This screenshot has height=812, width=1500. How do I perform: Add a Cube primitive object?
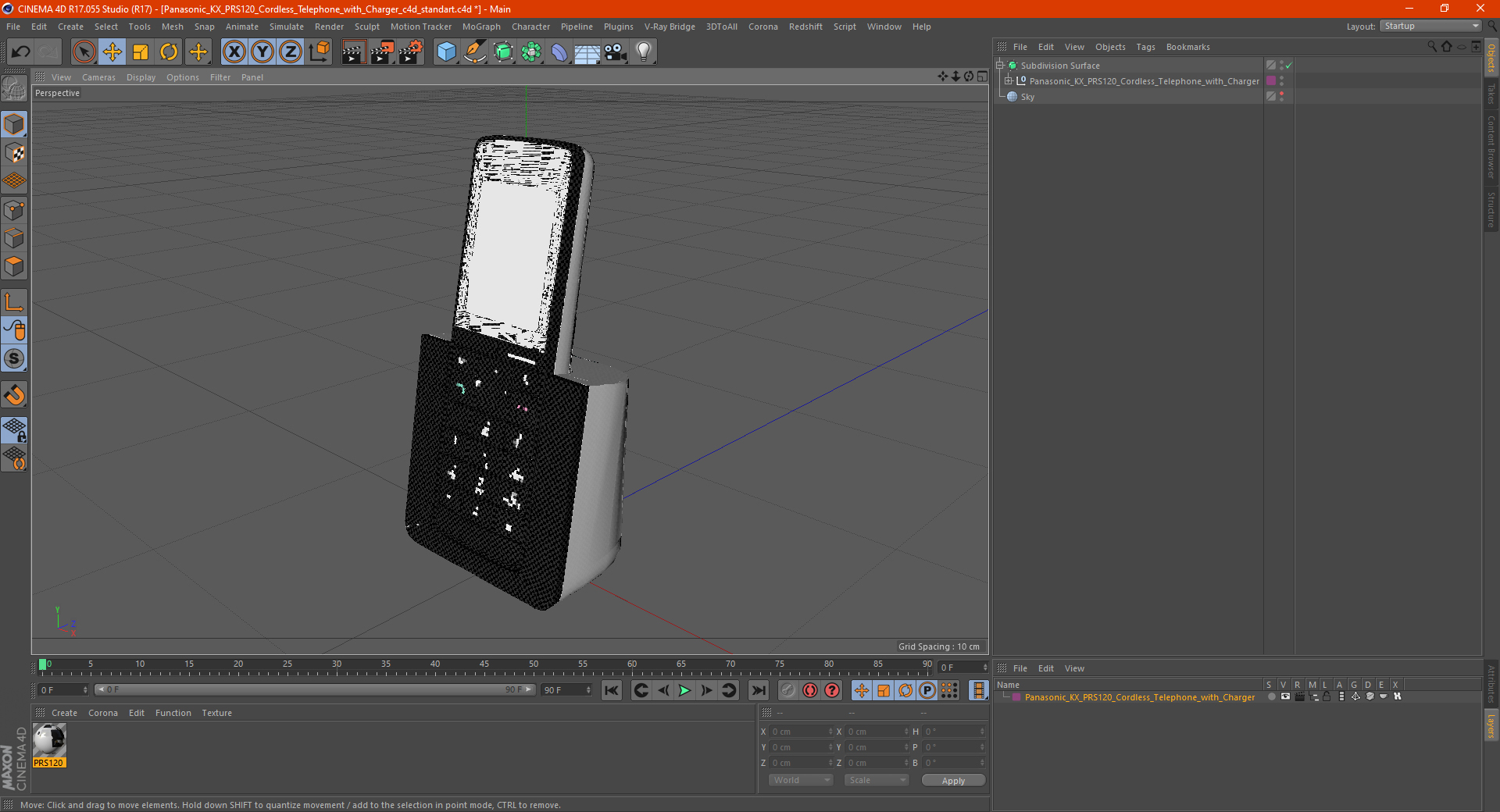click(x=446, y=52)
